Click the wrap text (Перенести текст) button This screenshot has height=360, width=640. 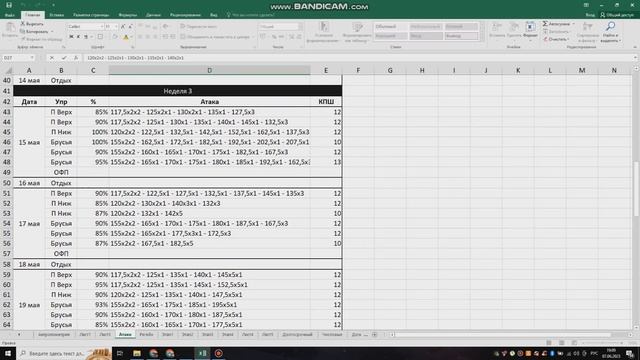199,27
